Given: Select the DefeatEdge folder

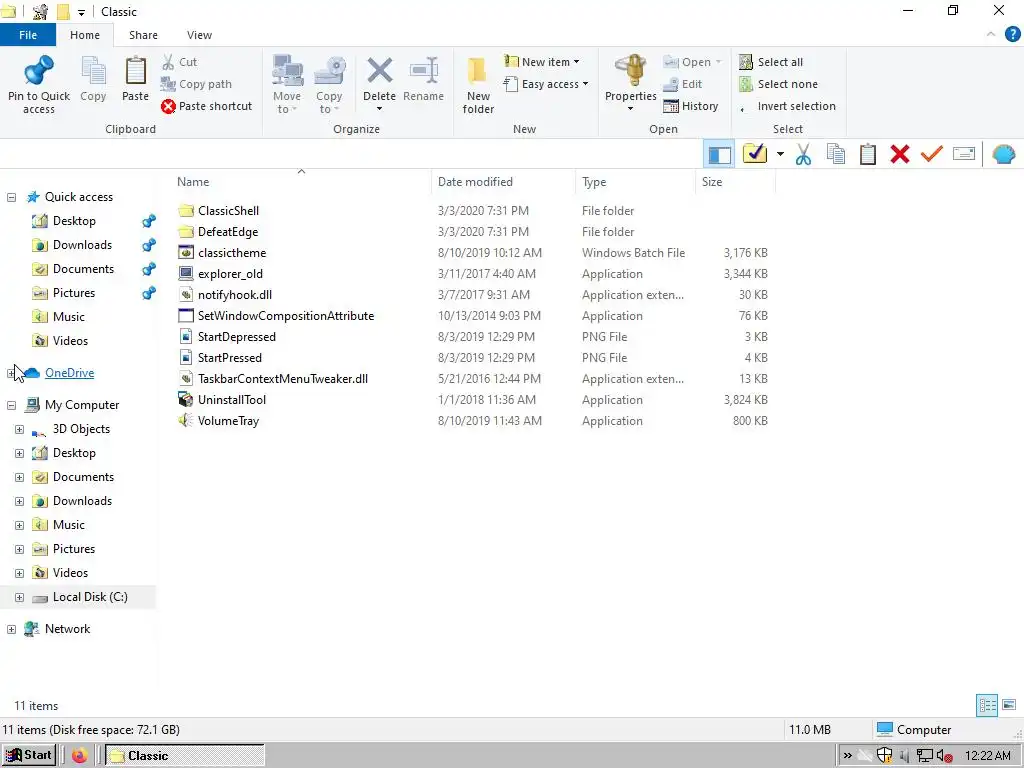Looking at the screenshot, I should click(227, 232).
